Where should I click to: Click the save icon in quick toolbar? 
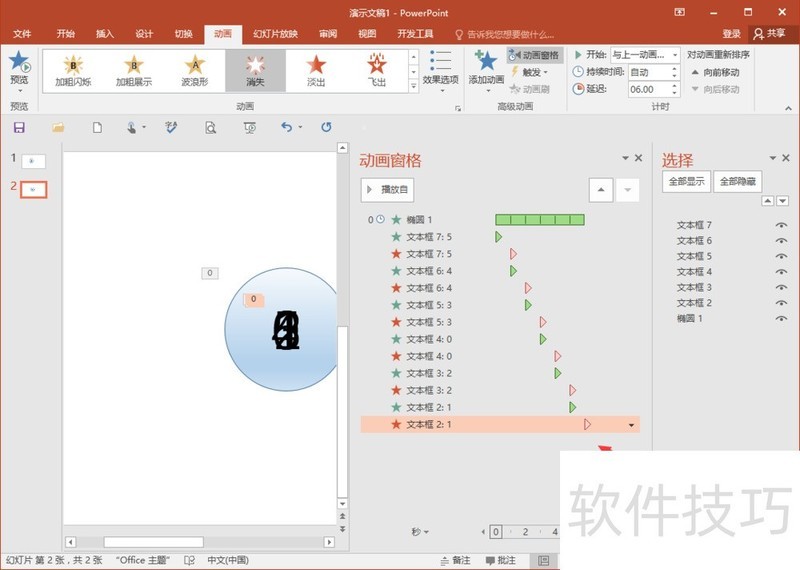19,127
